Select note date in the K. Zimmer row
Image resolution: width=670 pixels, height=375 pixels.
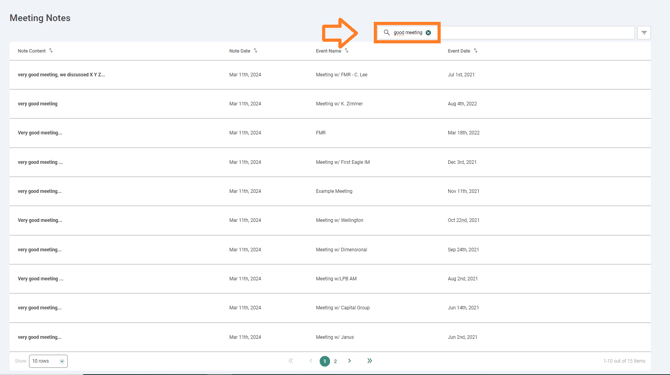(245, 104)
